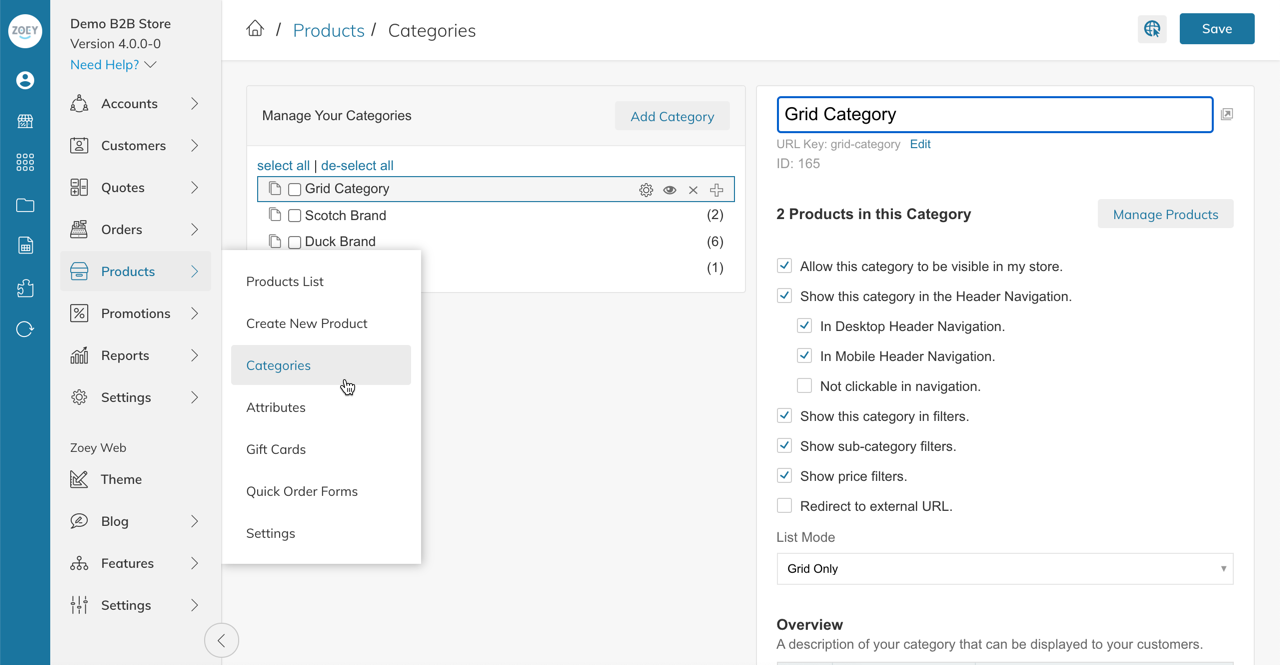Open Quick Order Forms menu item

[302, 491]
